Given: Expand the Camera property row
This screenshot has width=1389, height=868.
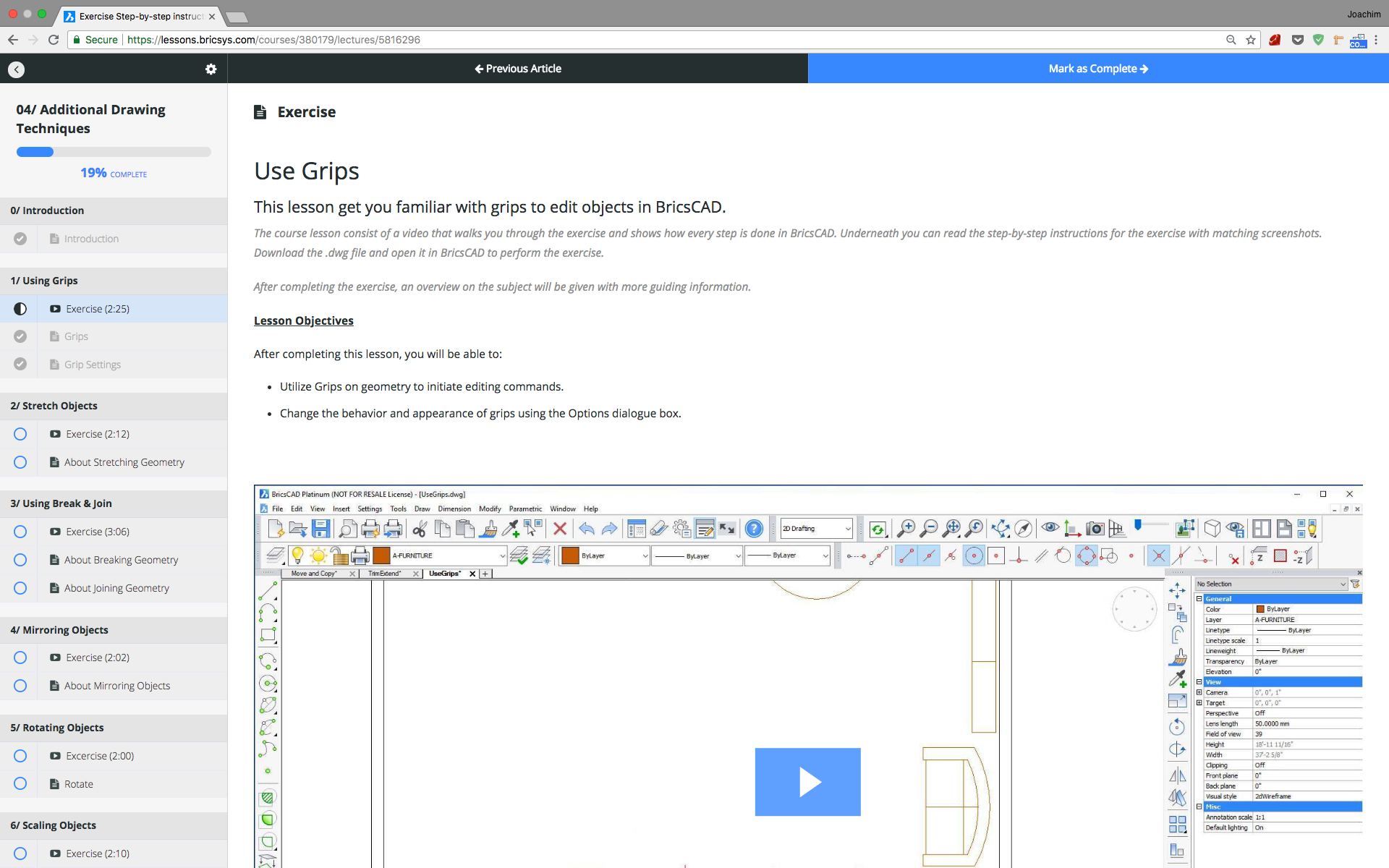Looking at the screenshot, I should (x=1199, y=692).
